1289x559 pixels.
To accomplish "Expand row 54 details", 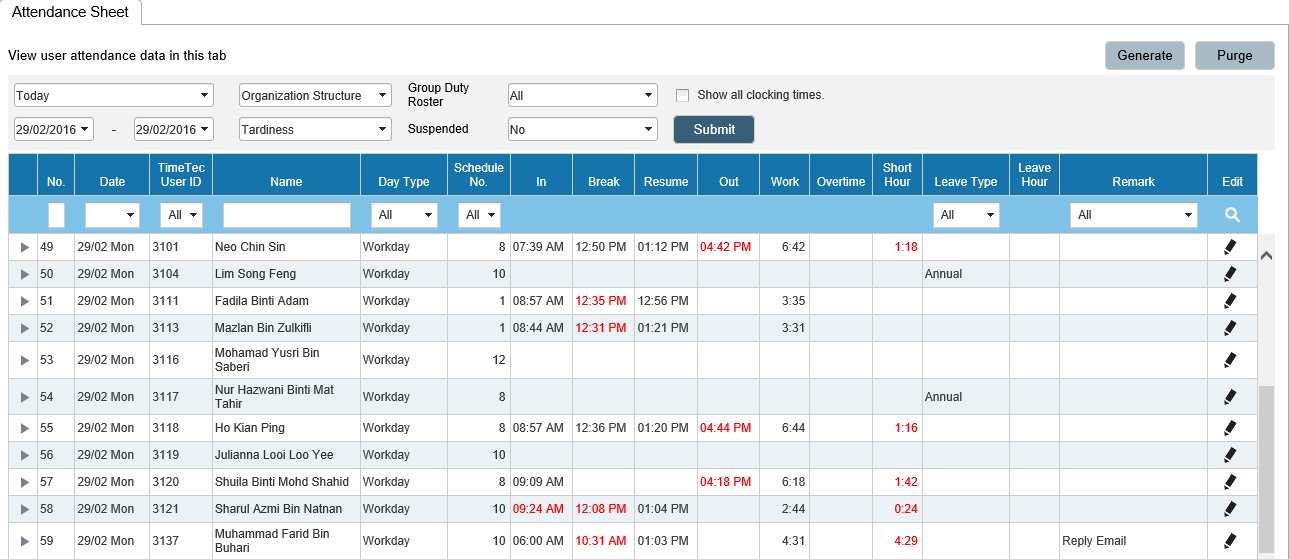I will point(24,397).
